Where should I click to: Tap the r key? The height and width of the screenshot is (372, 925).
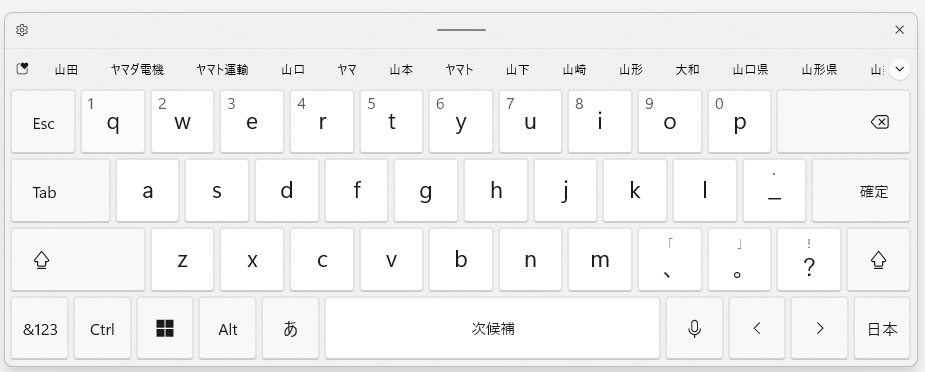322,121
